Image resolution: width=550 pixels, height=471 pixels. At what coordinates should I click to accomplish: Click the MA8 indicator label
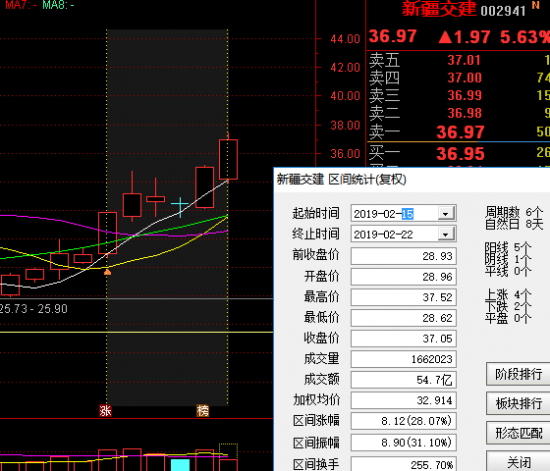58,5
